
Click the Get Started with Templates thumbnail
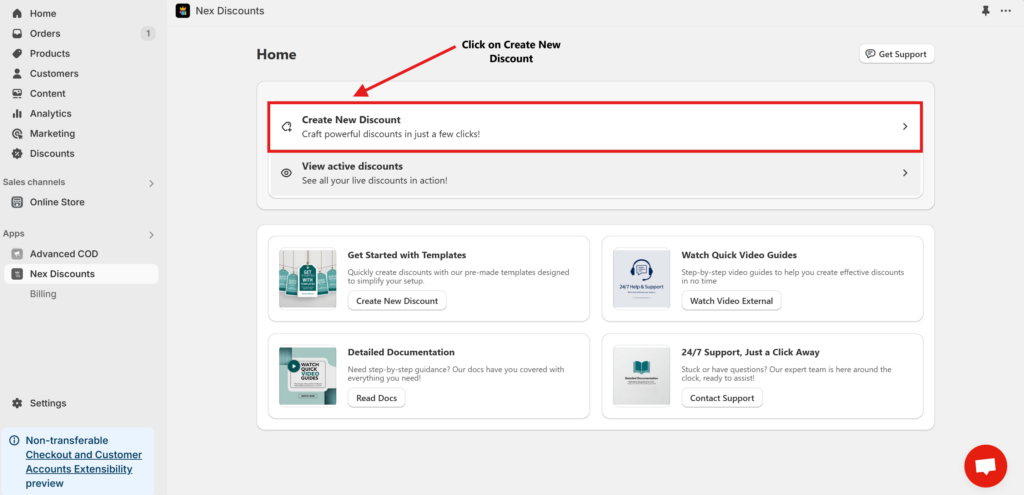[x=307, y=278]
